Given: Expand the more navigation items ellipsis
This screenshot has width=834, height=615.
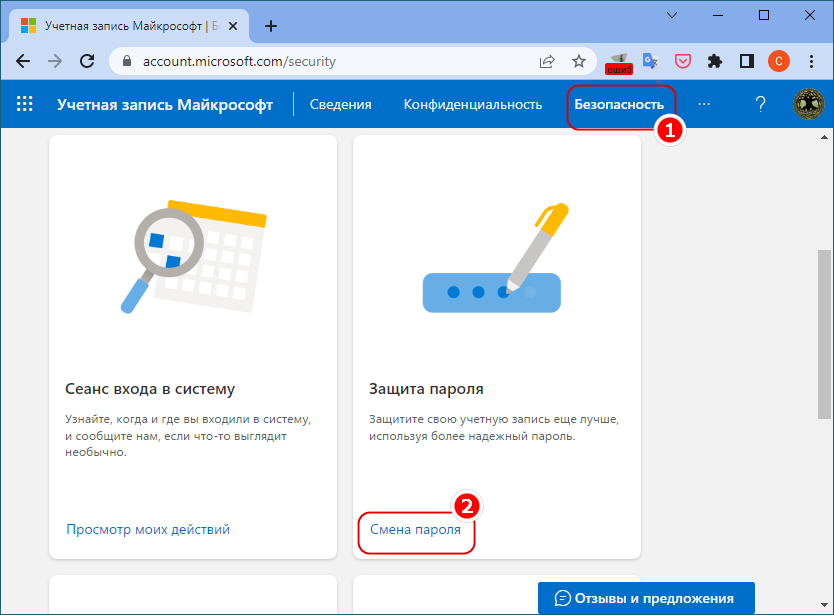Looking at the screenshot, I should [704, 104].
